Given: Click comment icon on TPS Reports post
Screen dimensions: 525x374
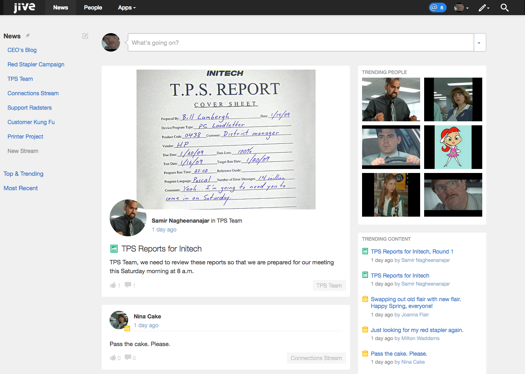Looking at the screenshot, I should 128,285.
